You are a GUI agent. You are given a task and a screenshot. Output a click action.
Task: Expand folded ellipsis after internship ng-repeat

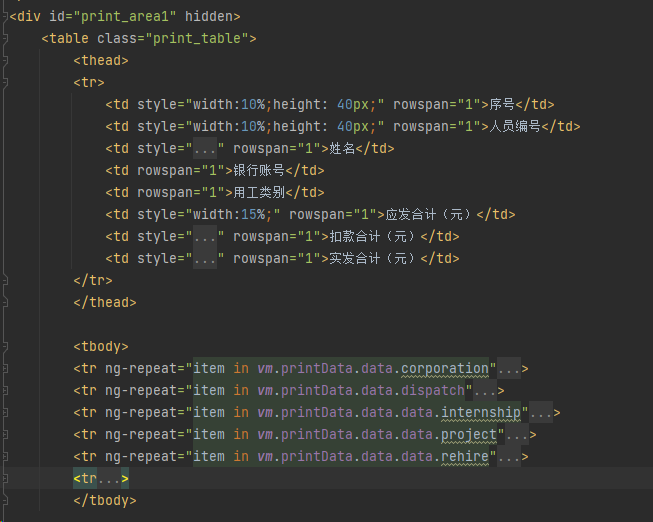click(x=541, y=412)
